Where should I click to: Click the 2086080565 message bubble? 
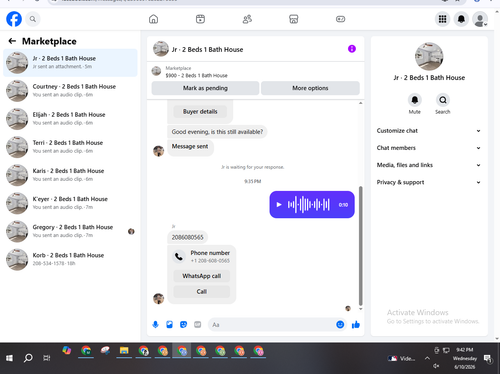187,237
